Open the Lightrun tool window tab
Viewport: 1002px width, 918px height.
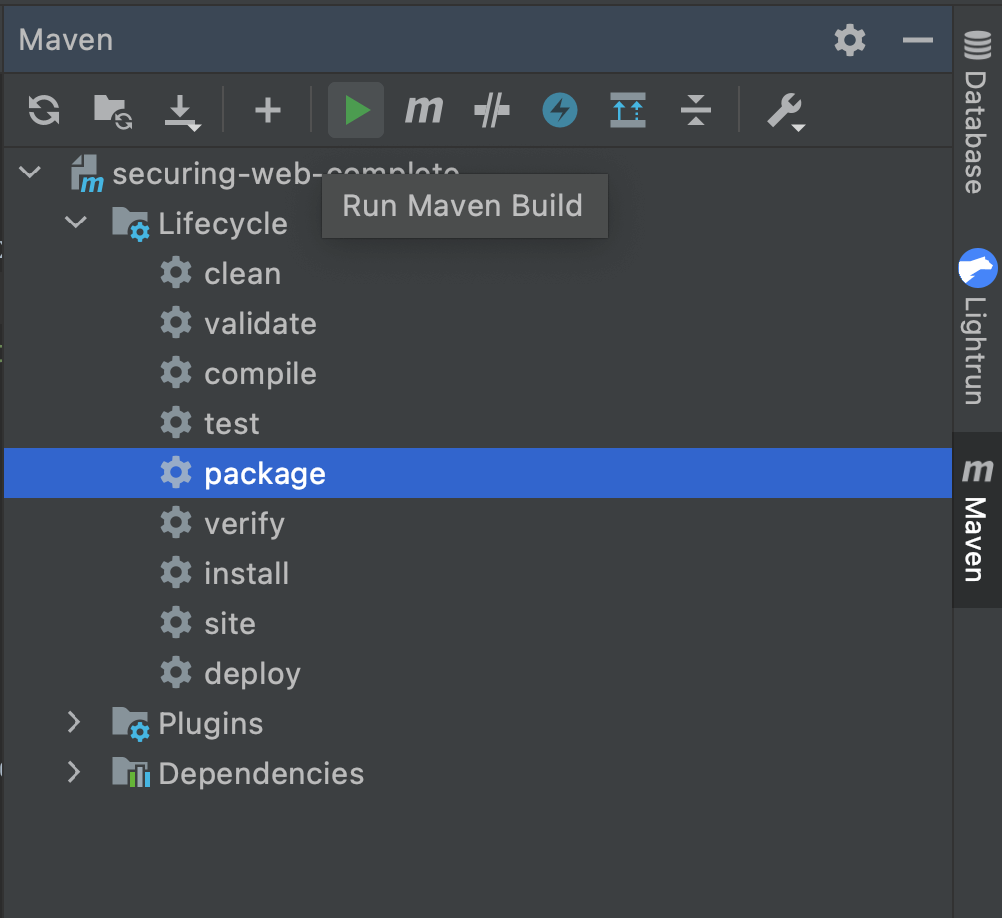(976, 327)
